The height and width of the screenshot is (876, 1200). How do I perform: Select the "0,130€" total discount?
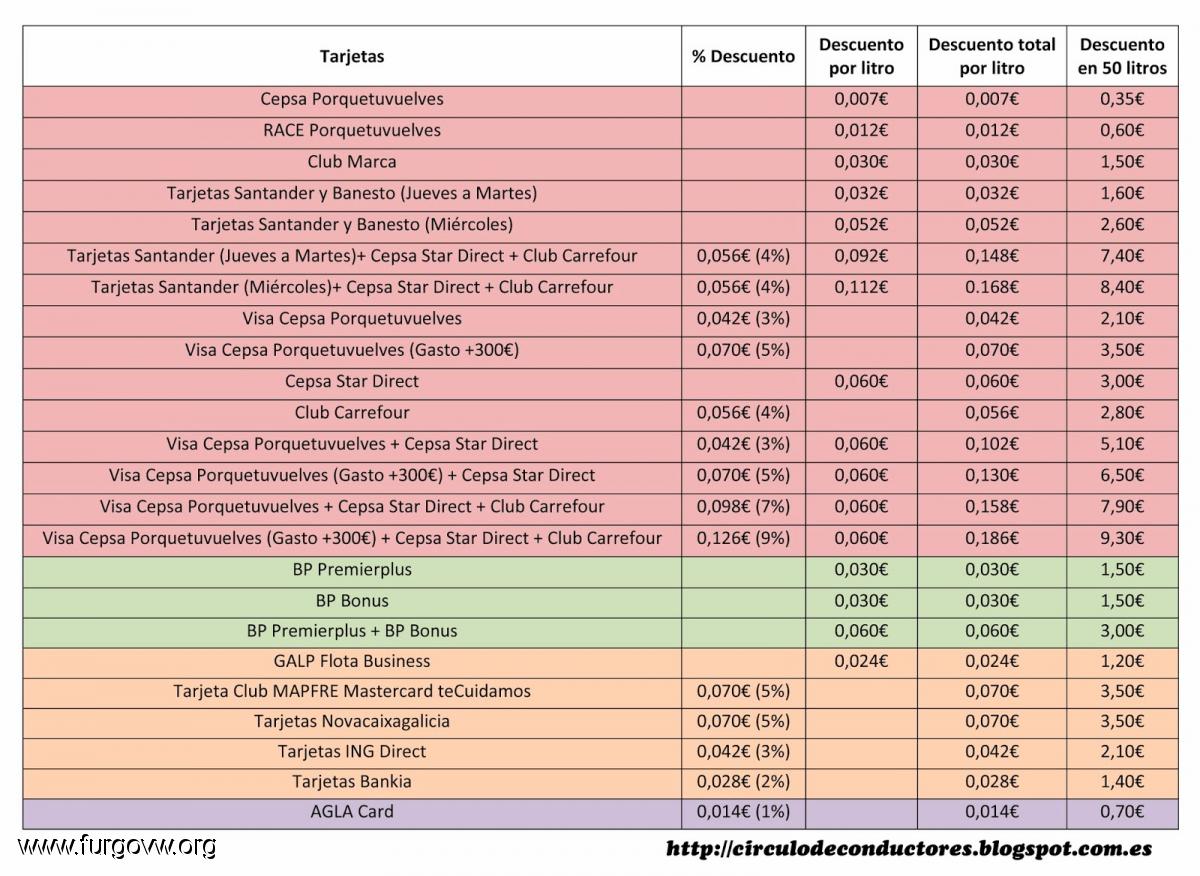click(x=992, y=475)
